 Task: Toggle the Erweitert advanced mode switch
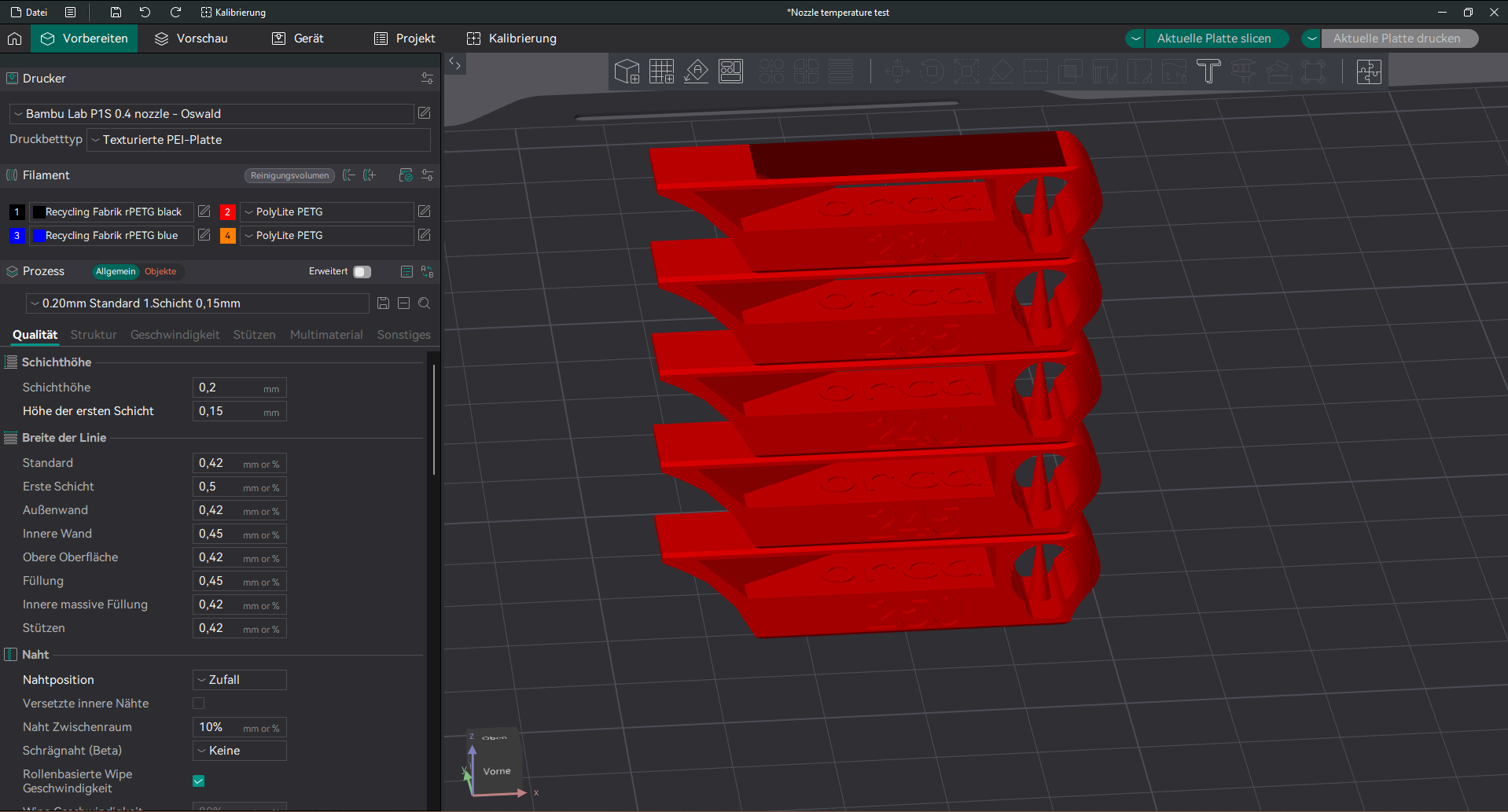tap(362, 272)
